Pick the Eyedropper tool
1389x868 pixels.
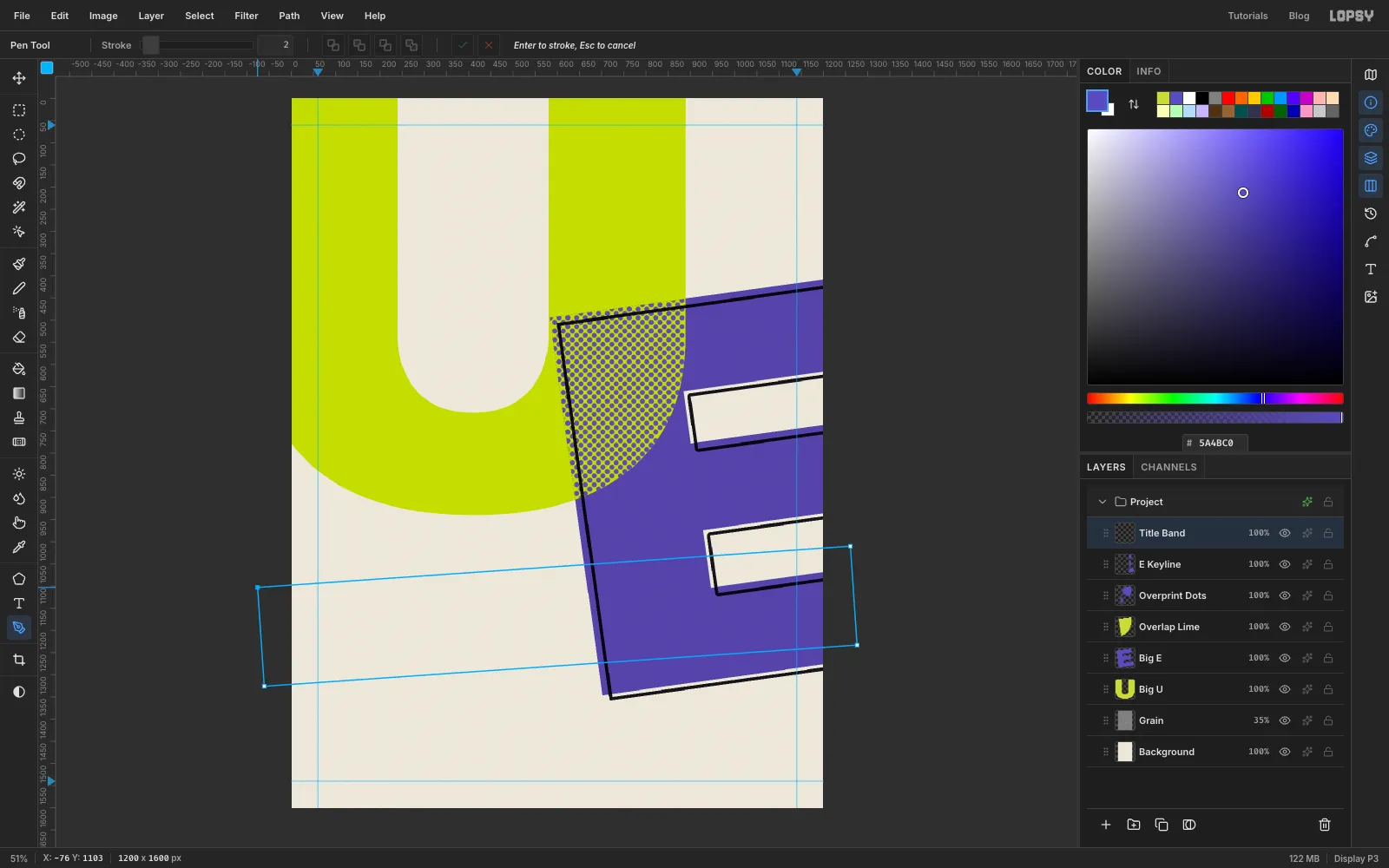point(19,547)
